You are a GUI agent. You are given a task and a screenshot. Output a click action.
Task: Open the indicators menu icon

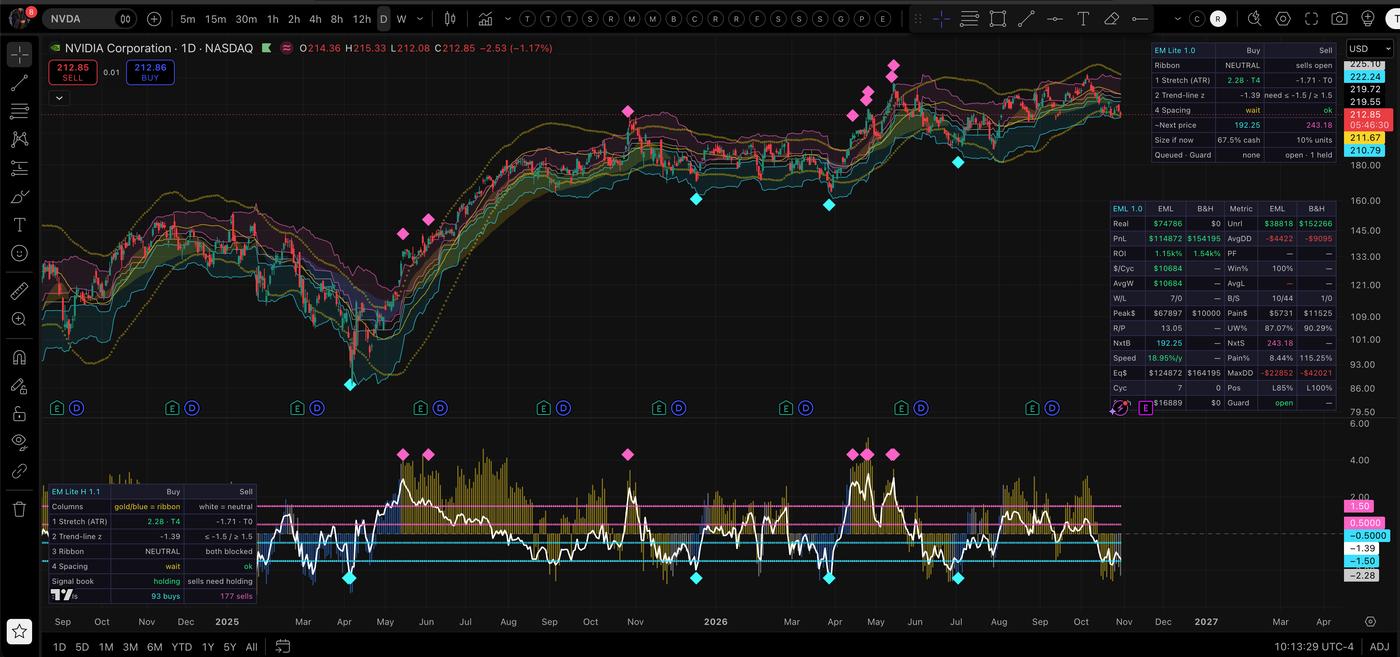[486, 19]
